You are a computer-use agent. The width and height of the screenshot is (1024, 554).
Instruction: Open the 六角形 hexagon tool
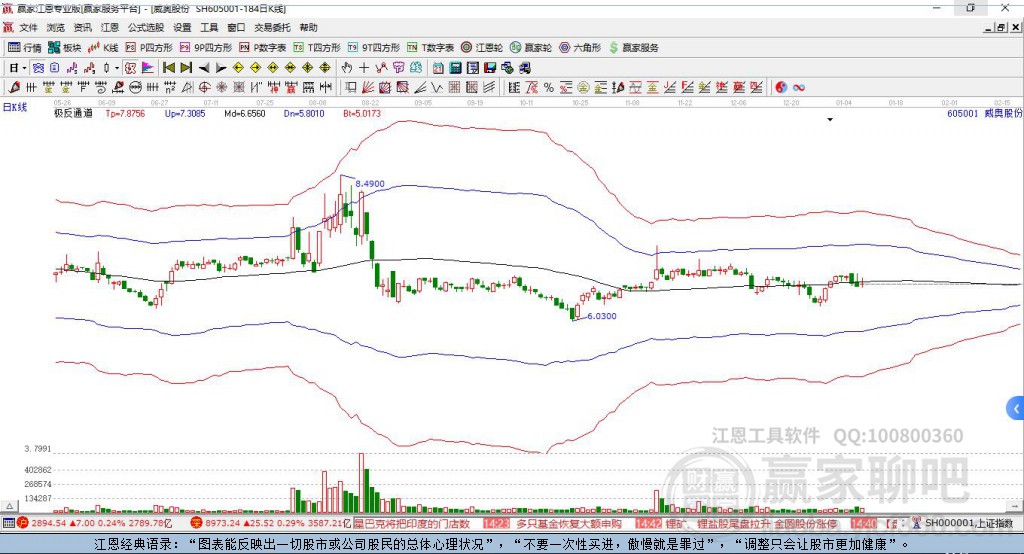pos(580,48)
